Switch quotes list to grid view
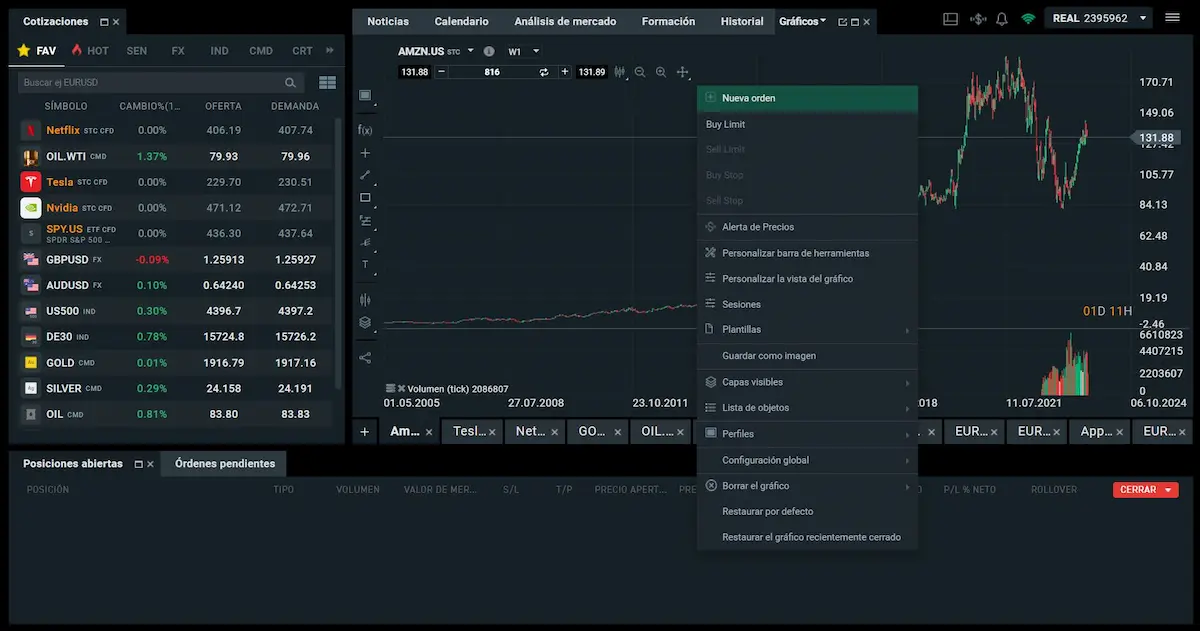The image size is (1200, 631). pos(327,83)
